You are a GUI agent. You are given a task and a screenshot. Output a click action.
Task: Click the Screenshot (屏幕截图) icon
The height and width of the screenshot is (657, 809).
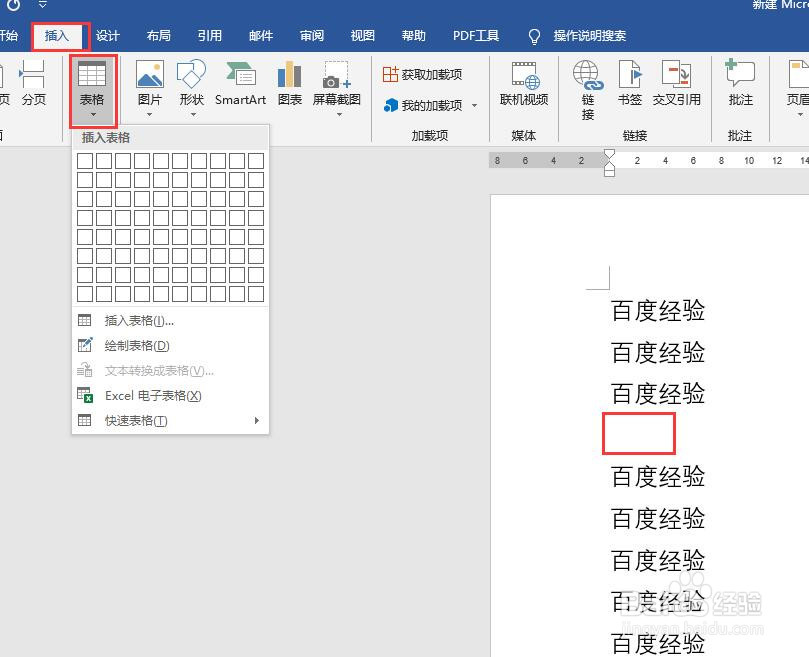click(x=336, y=75)
